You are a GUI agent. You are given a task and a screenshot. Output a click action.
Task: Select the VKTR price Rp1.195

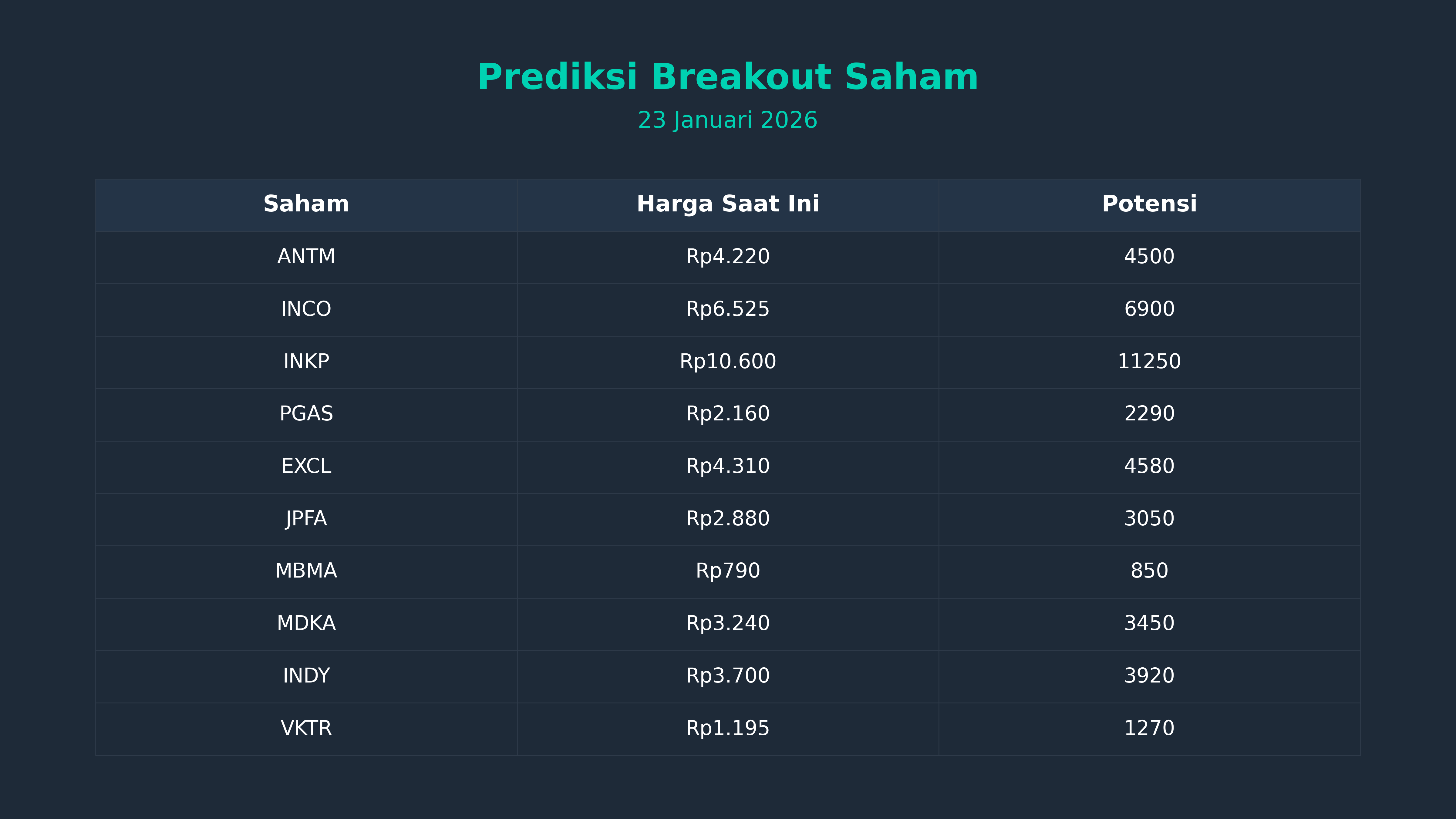(x=727, y=729)
